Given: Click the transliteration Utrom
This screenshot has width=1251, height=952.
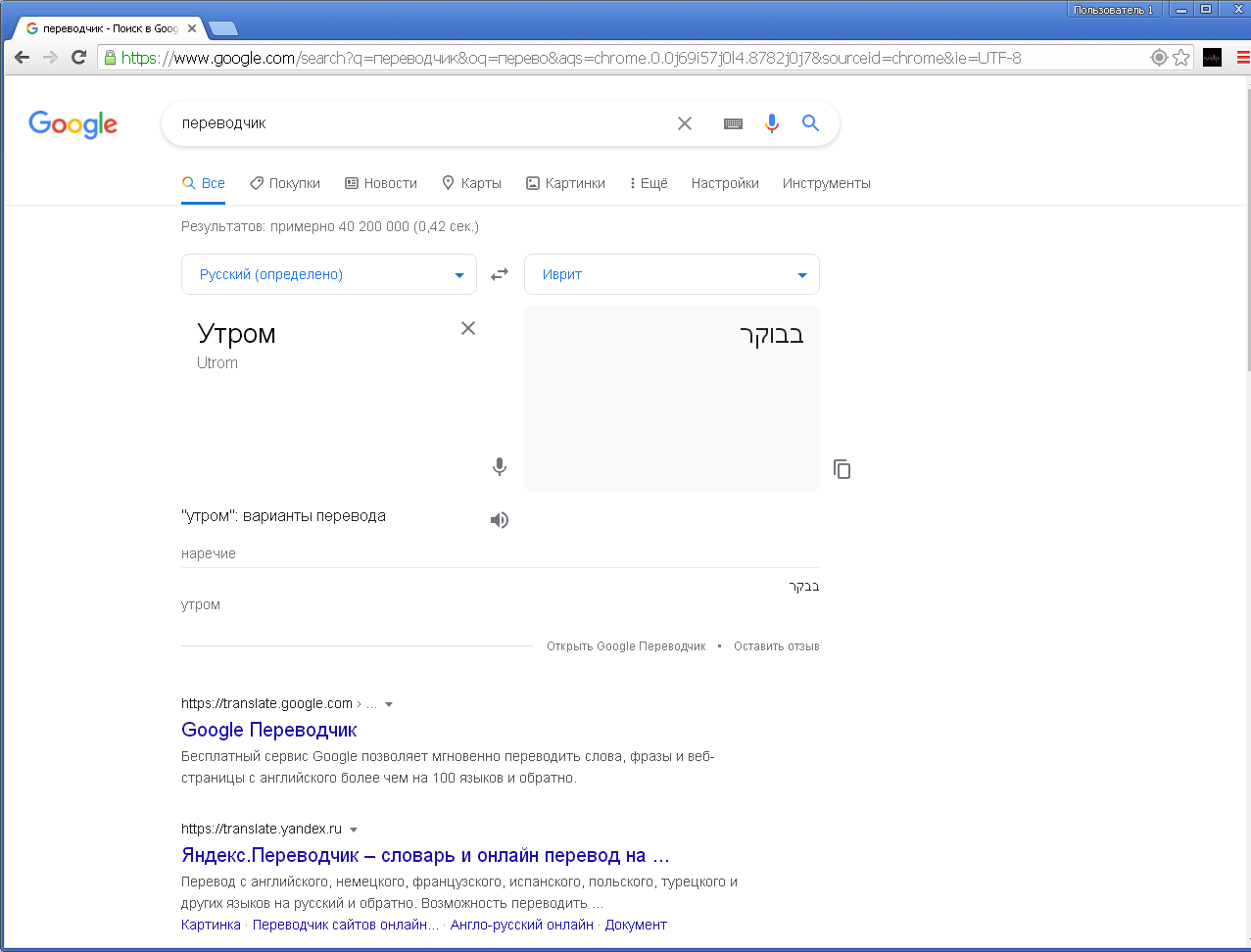Looking at the screenshot, I should (x=217, y=362).
